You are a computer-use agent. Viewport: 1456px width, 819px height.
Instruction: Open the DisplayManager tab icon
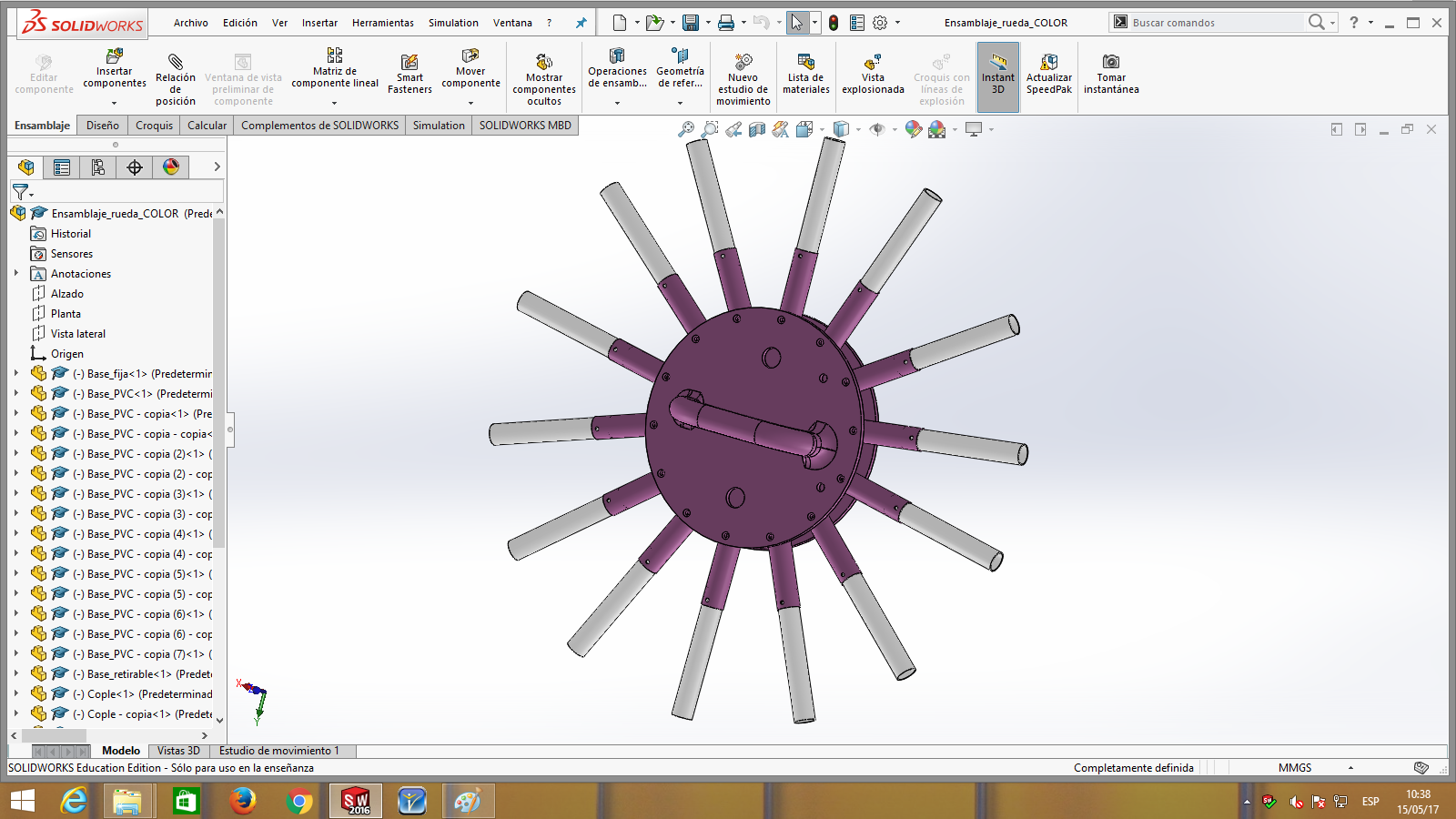[171, 167]
